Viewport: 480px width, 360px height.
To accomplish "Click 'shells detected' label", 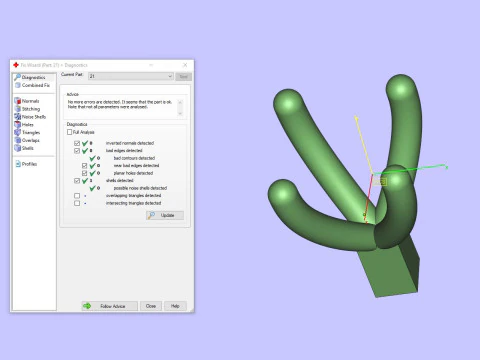I will (x=119, y=181).
